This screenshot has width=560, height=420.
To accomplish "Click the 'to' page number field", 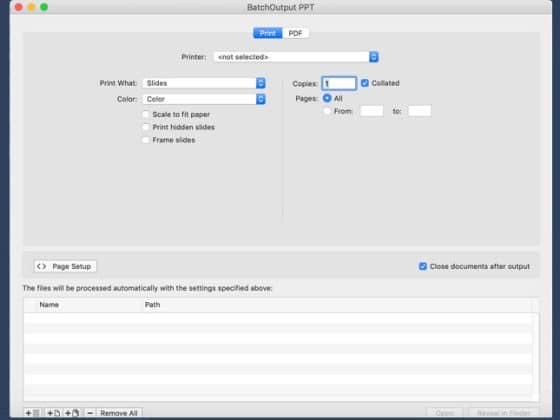I will 420,111.
